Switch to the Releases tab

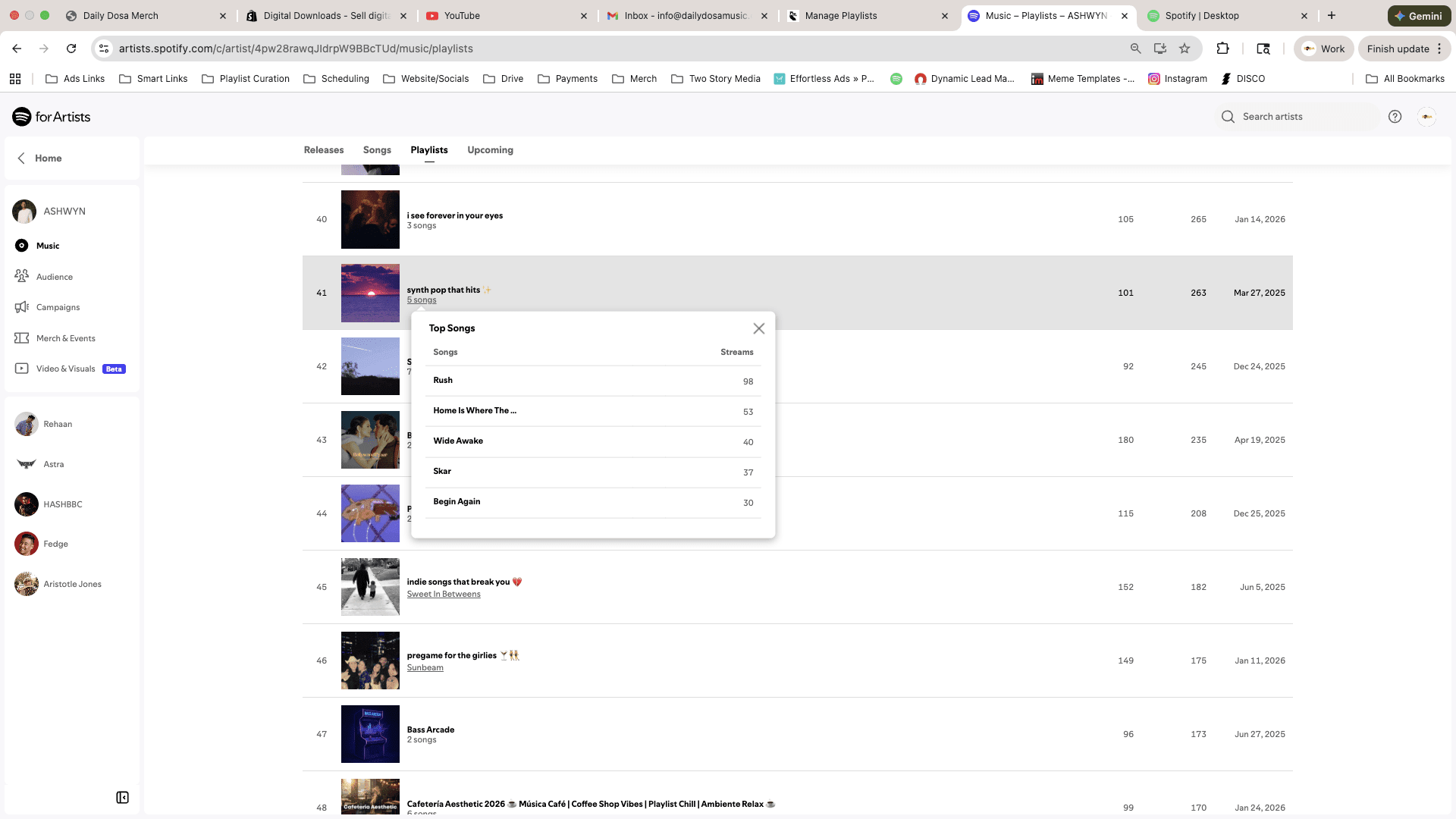pos(323,150)
